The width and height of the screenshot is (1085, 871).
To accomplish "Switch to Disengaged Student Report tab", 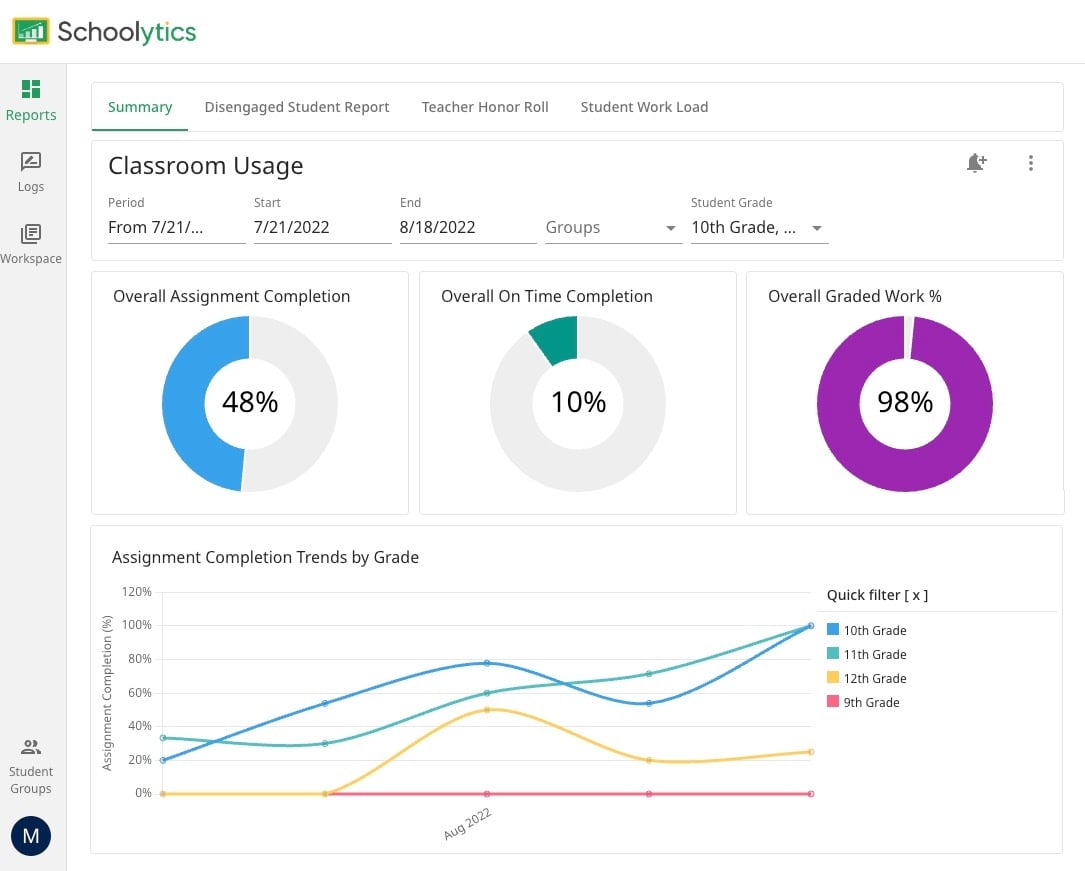I will 297,107.
